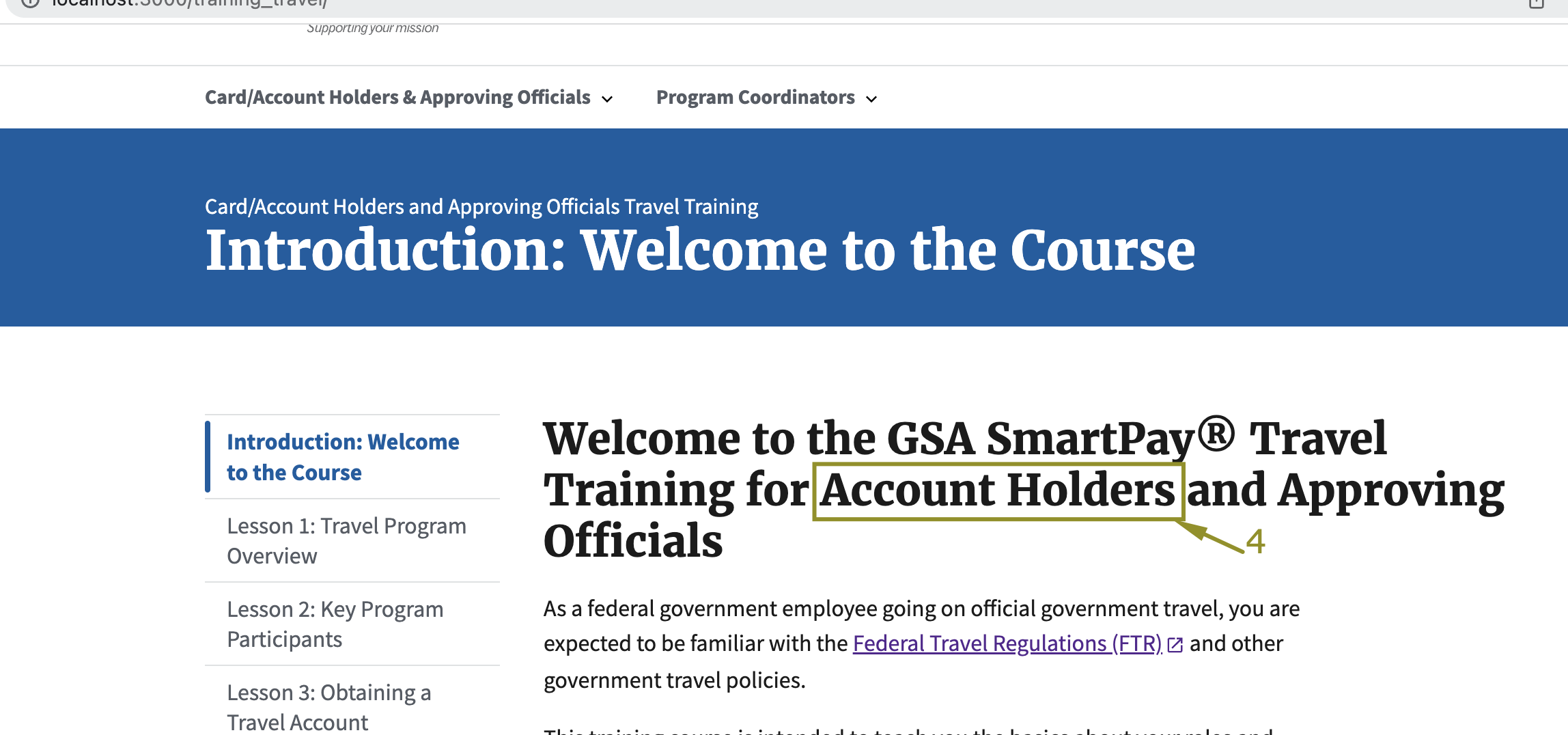The height and width of the screenshot is (735, 1568).
Task: Open Lesson 3: Obtaining a Travel Account
Action: pos(328,706)
